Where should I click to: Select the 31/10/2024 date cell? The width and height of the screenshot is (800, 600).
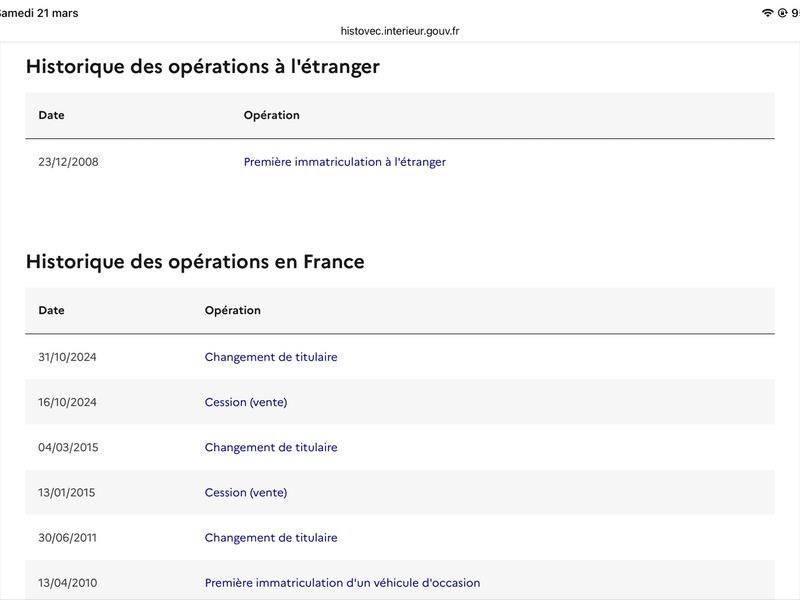pyautogui.click(x=67, y=357)
